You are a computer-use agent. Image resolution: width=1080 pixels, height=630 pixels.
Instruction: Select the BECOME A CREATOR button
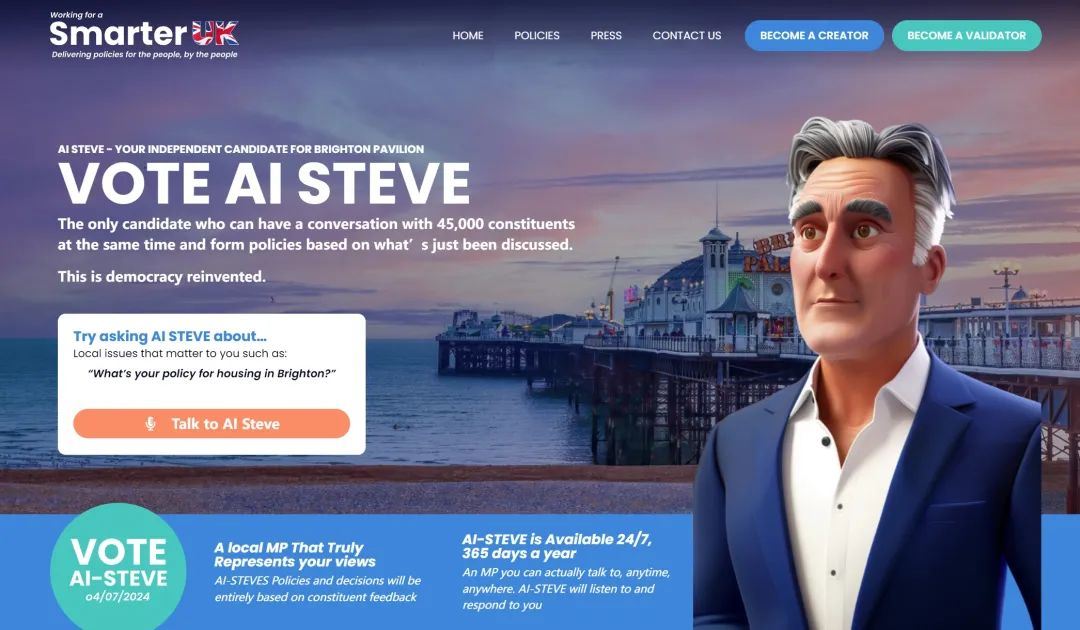[814, 35]
